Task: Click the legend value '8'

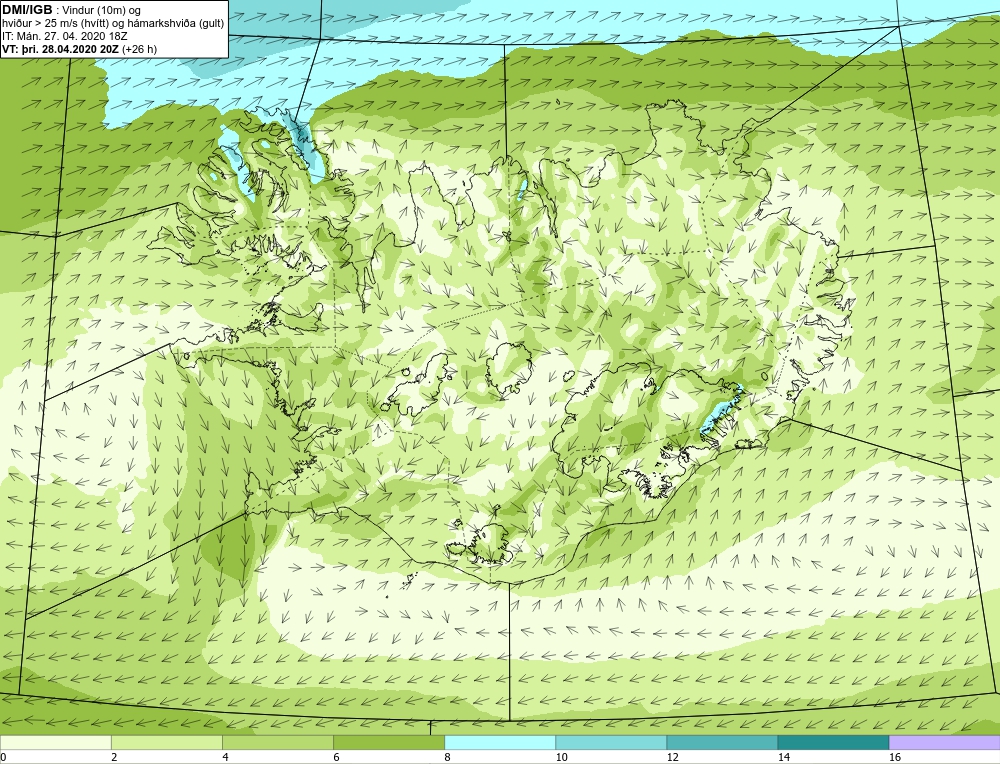Action: tap(447, 757)
